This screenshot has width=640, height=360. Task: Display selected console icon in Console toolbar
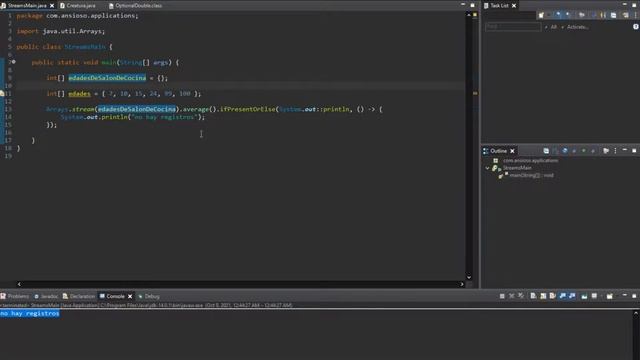pos(594,296)
